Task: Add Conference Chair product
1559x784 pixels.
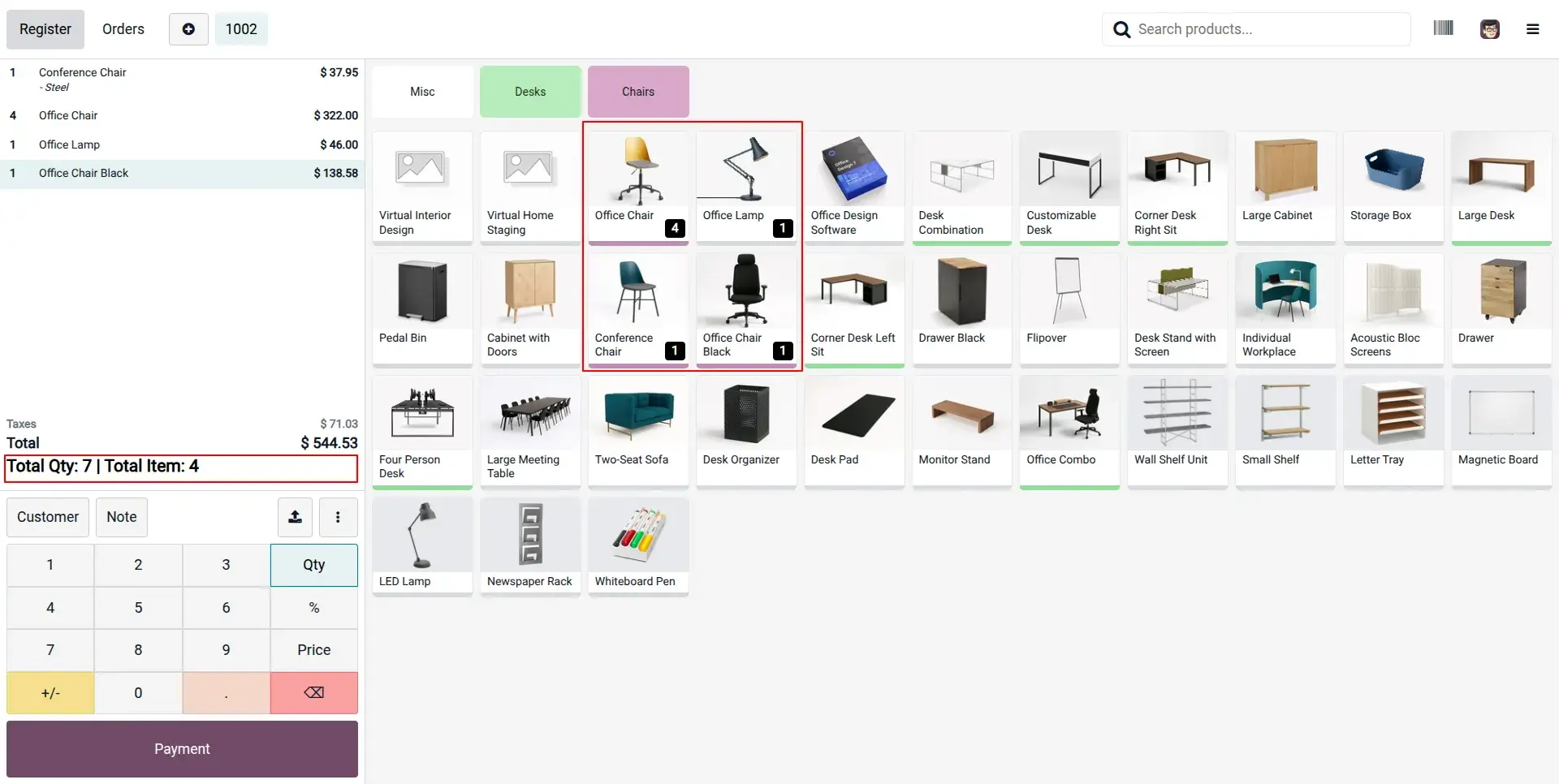Action: coord(638,310)
